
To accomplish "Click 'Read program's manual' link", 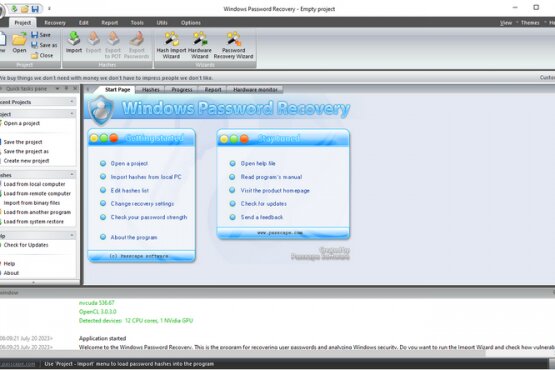I will 271,177.
